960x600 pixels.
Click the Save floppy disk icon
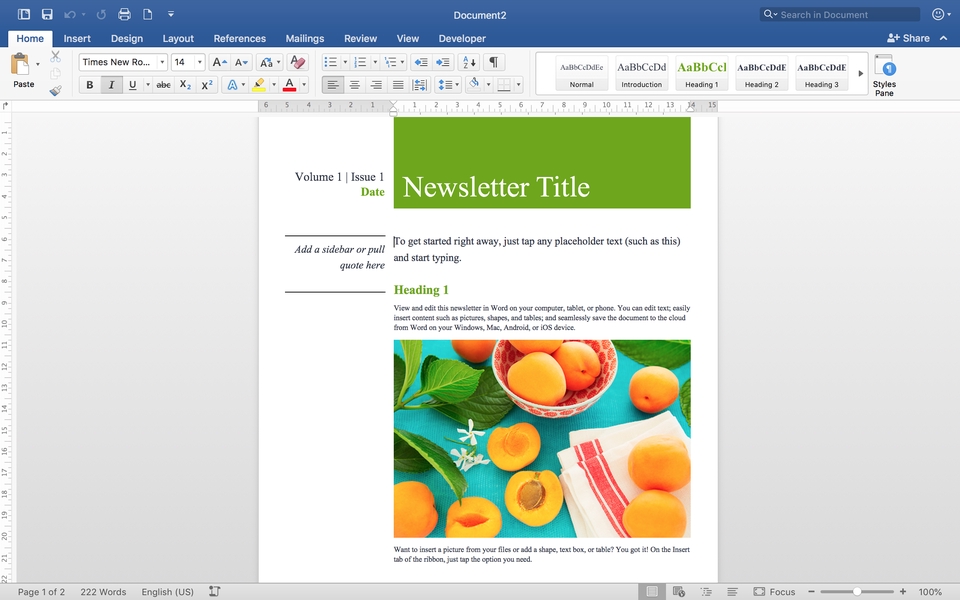coord(47,14)
